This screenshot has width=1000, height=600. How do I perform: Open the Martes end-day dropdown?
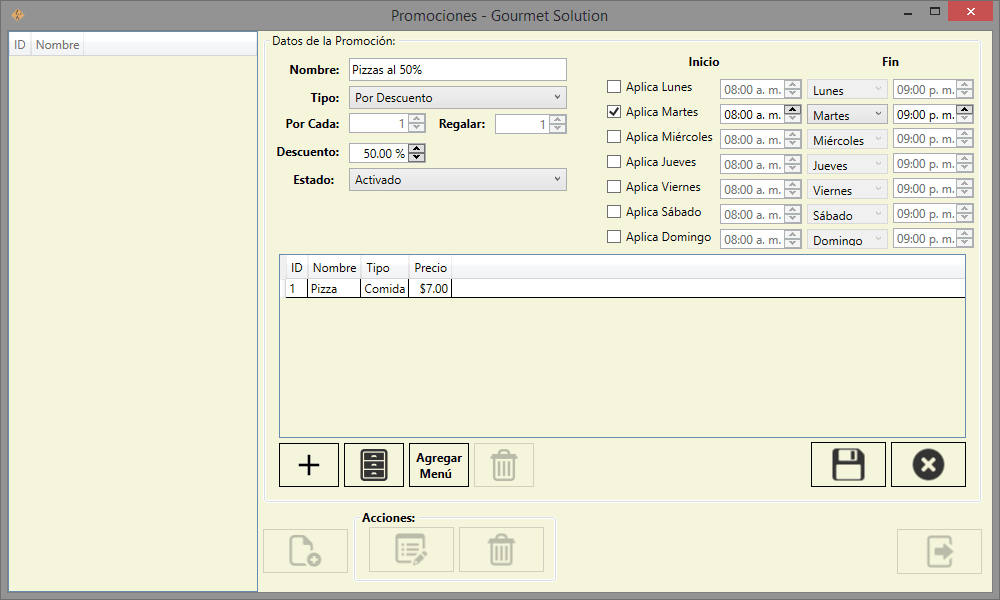tap(847, 115)
